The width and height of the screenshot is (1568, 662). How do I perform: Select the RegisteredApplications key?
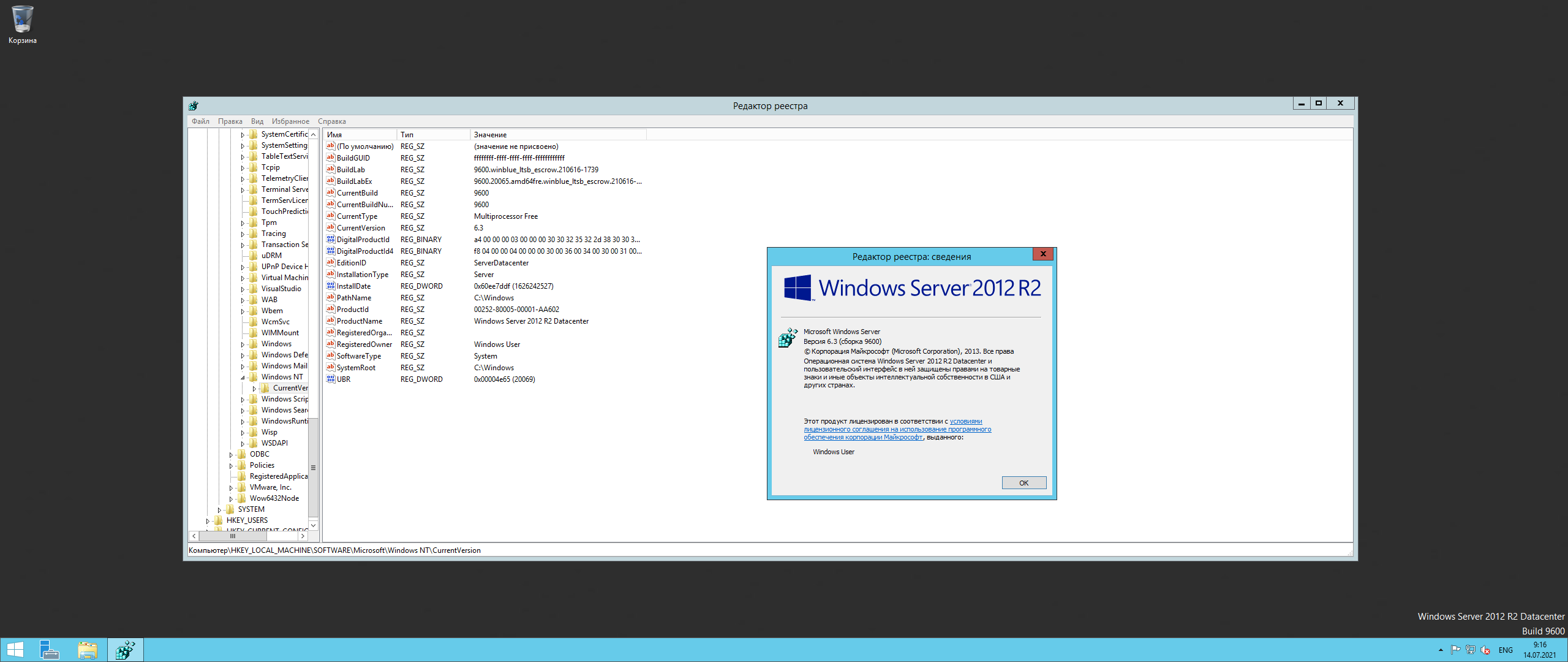pyautogui.click(x=278, y=476)
